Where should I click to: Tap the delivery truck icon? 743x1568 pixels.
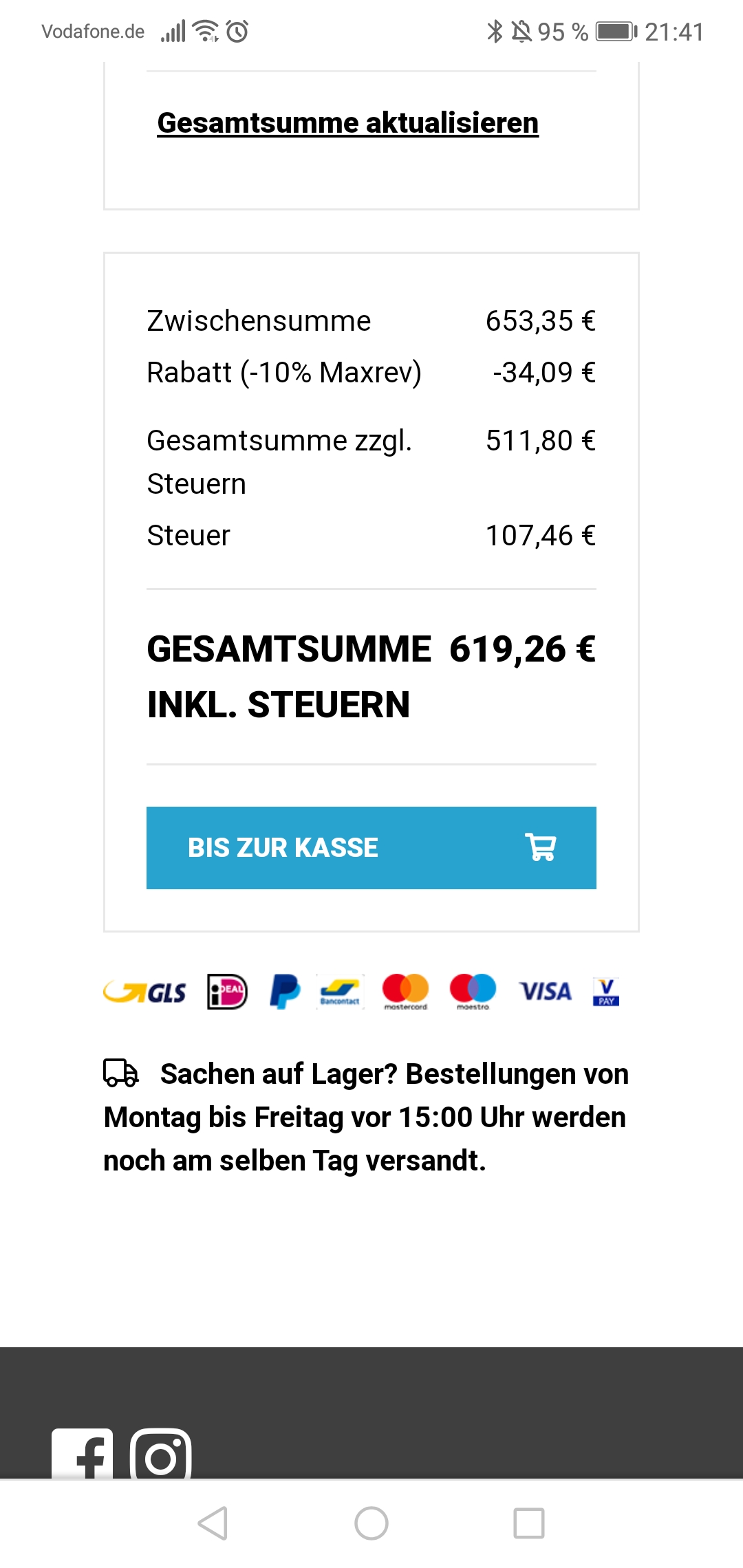[121, 1073]
